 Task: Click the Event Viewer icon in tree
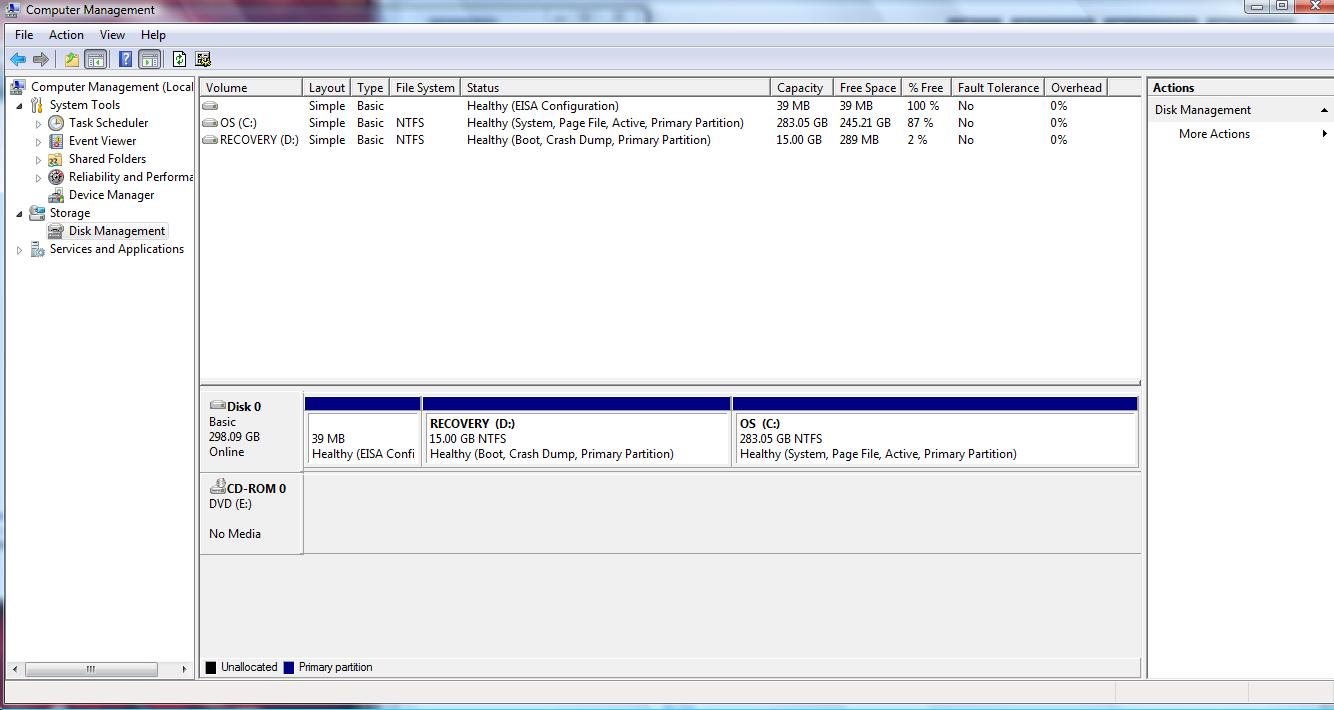[x=56, y=141]
